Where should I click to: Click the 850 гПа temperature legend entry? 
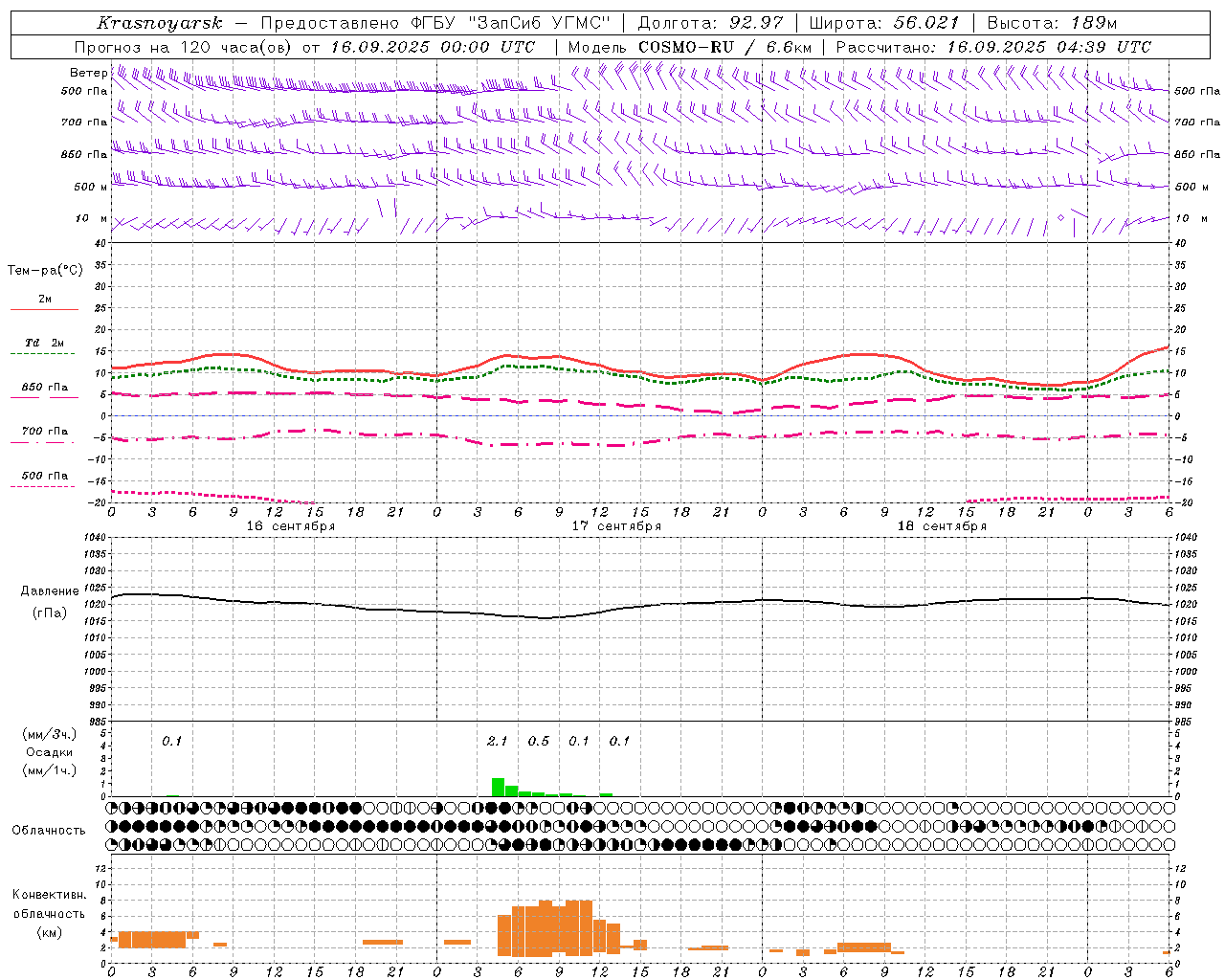point(44,388)
